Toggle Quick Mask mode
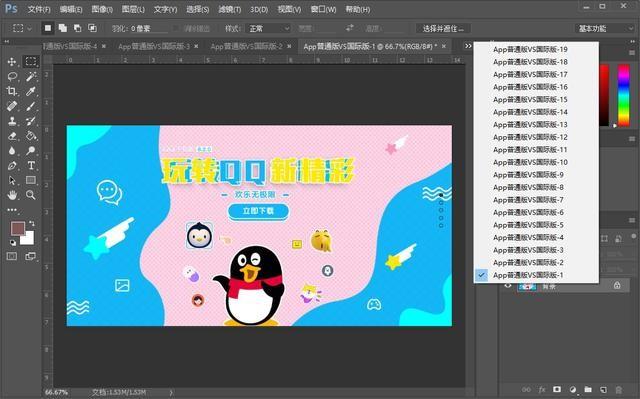Screen dimensions: 640x399 (12, 256)
